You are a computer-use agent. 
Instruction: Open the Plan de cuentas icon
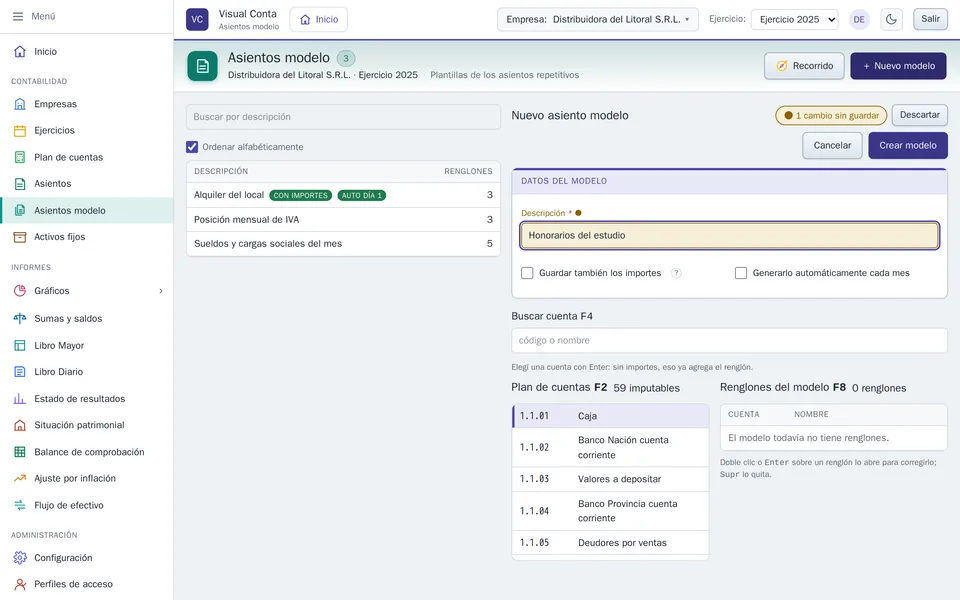[x=20, y=157]
